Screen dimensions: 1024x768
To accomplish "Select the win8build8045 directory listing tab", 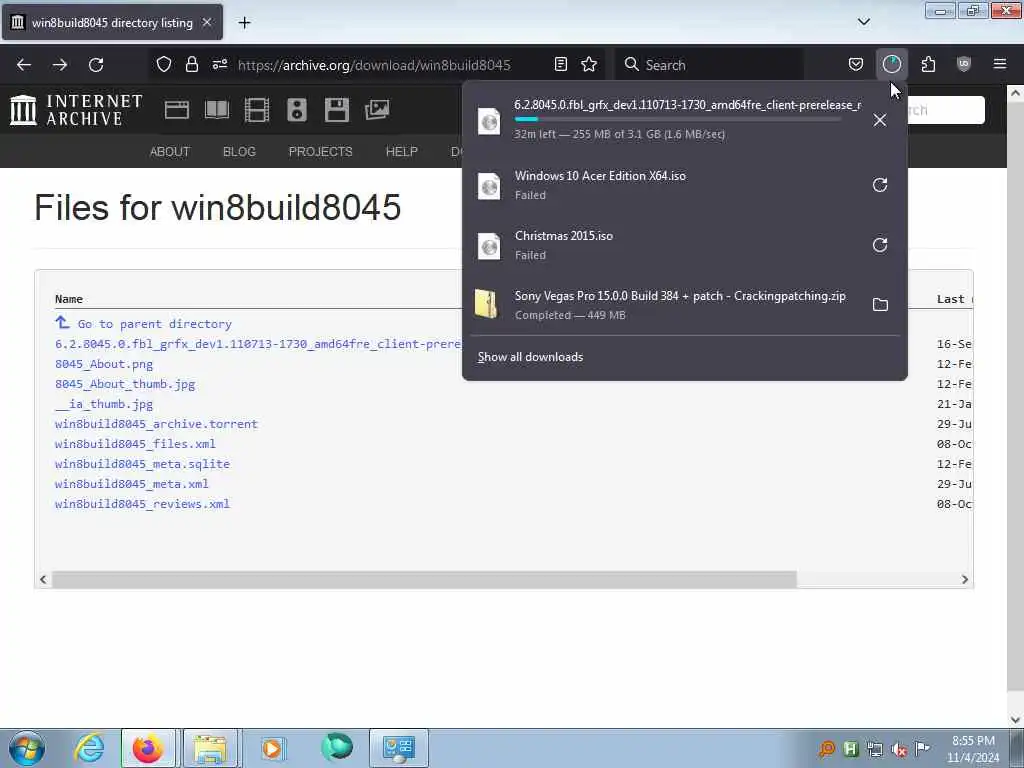I will coord(112,23).
